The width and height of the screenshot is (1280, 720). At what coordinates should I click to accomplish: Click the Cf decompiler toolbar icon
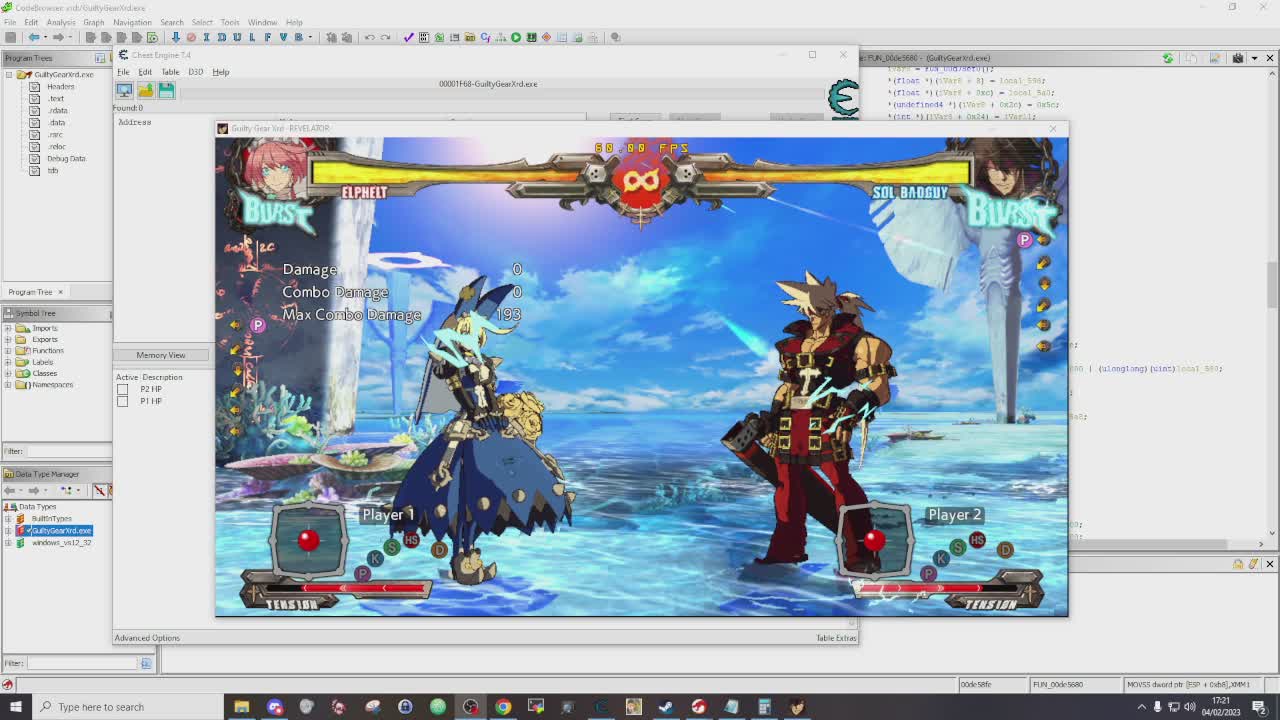(x=485, y=37)
